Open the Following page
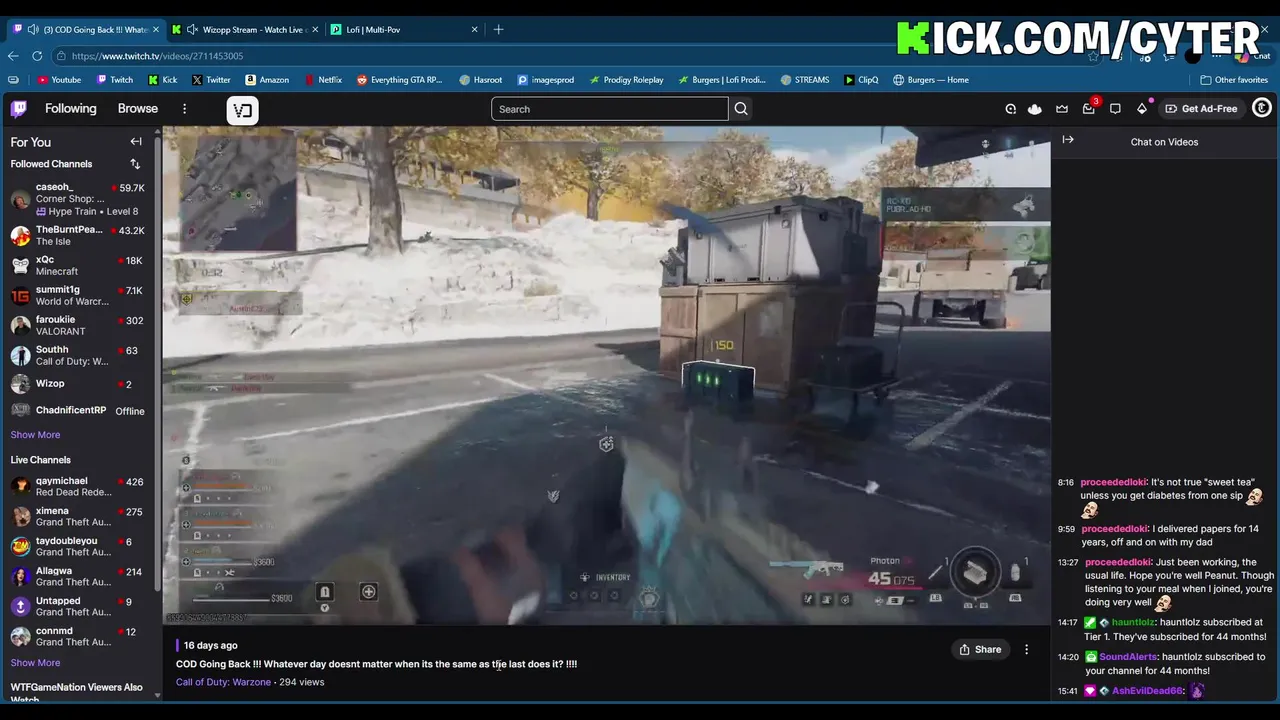This screenshot has height=720, width=1280. tap(70, 108)
